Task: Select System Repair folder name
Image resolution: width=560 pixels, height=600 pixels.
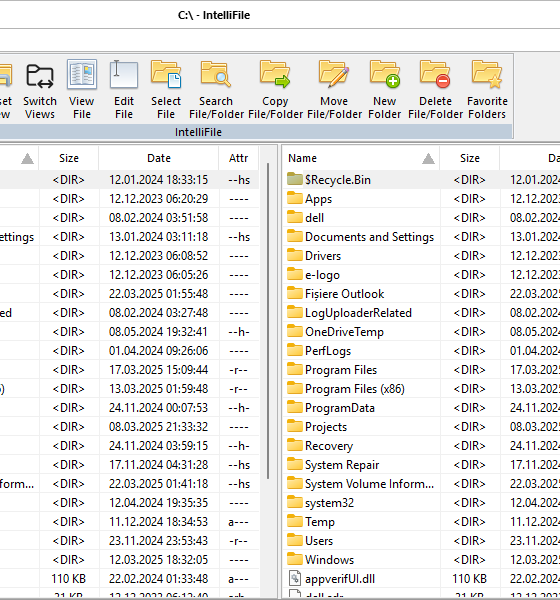Action: click(x=342, y=465)
